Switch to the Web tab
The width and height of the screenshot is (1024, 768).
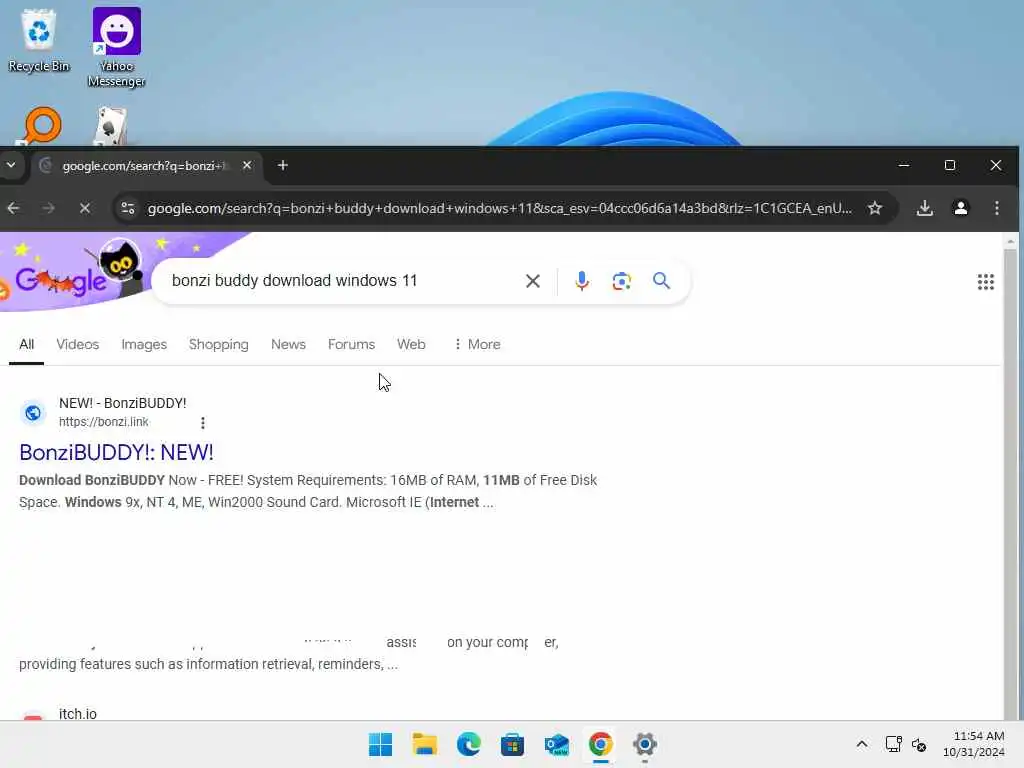coord(411,344)
